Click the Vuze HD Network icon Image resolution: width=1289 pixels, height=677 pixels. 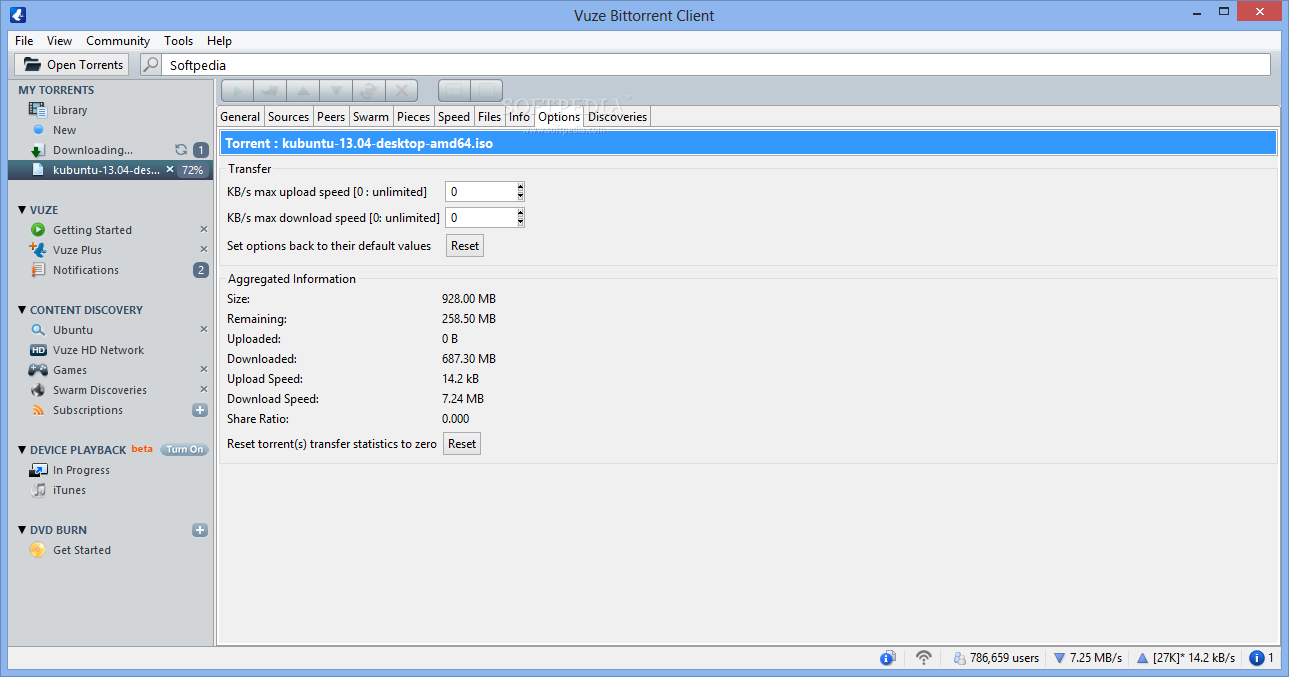(38, 350)
